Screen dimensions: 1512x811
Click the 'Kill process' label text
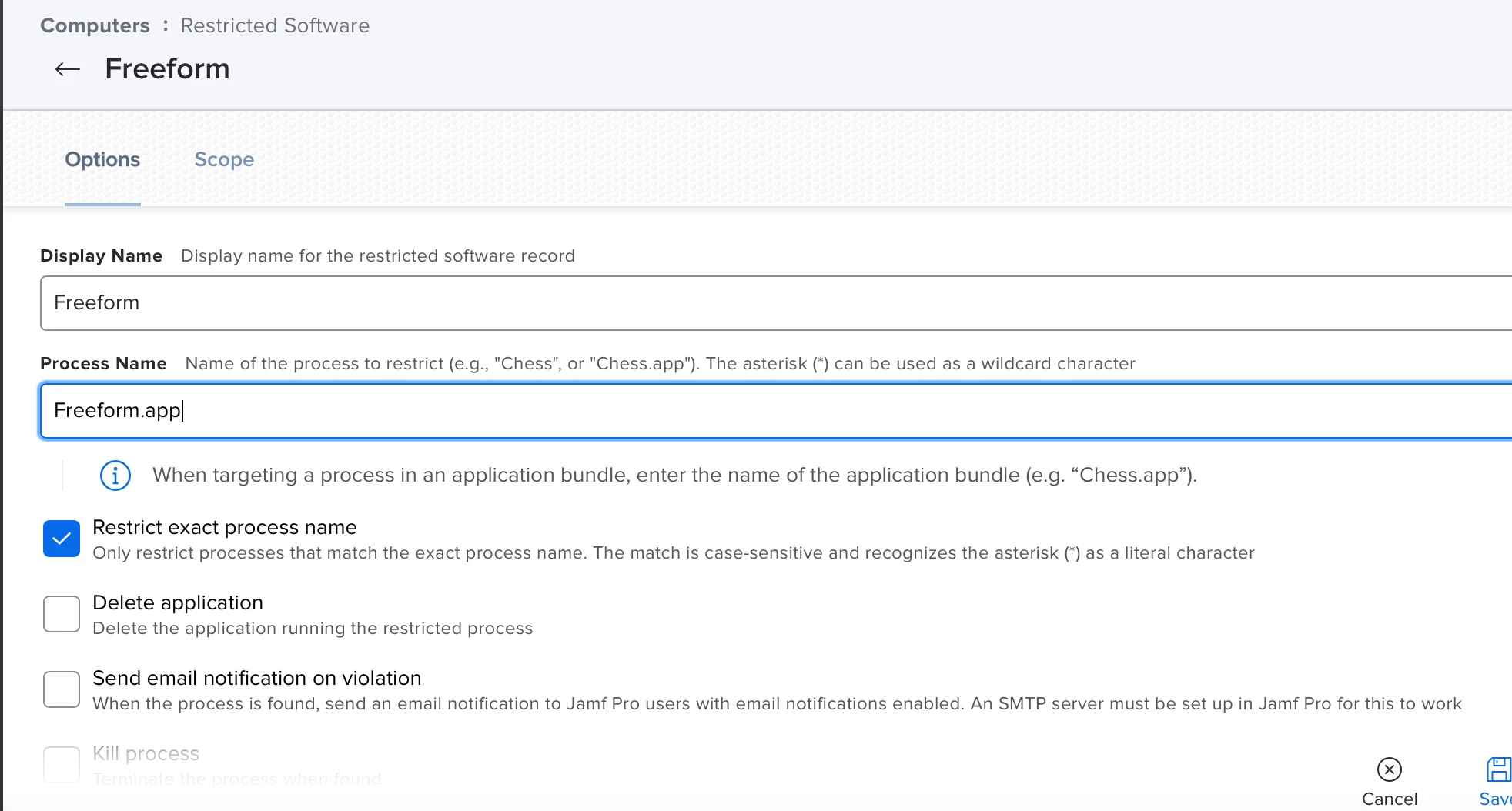tap(146, 753)
